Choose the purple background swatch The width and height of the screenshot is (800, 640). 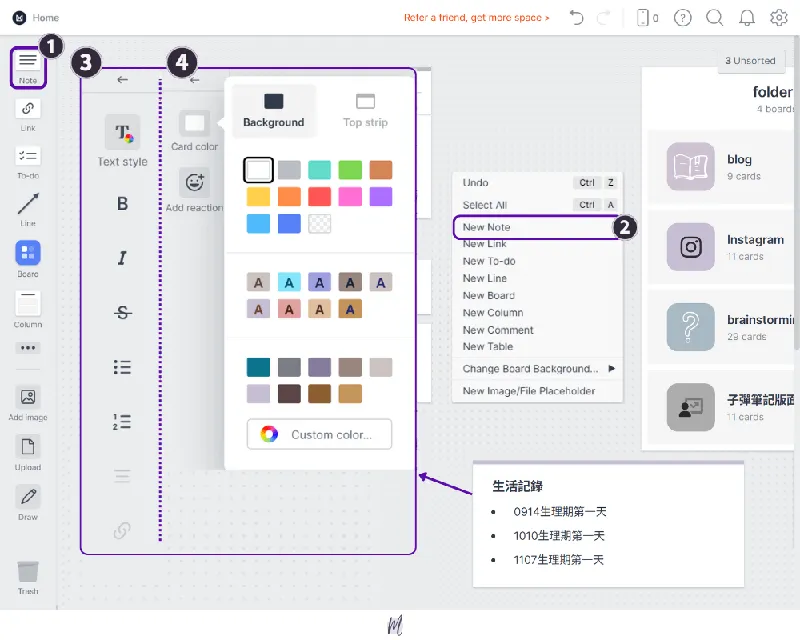point(381,196)
